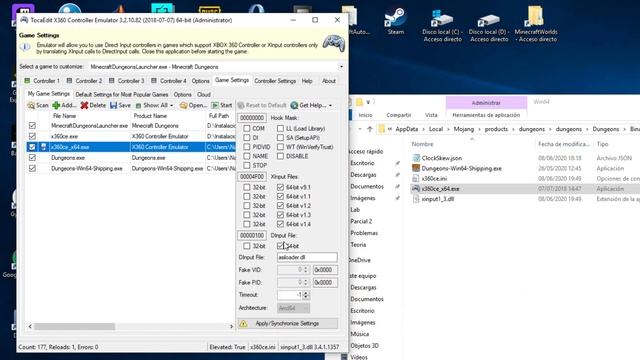640x360 pixels.
Task: Expand the Select a game dropdown
Action: click(x=341, y=67)
